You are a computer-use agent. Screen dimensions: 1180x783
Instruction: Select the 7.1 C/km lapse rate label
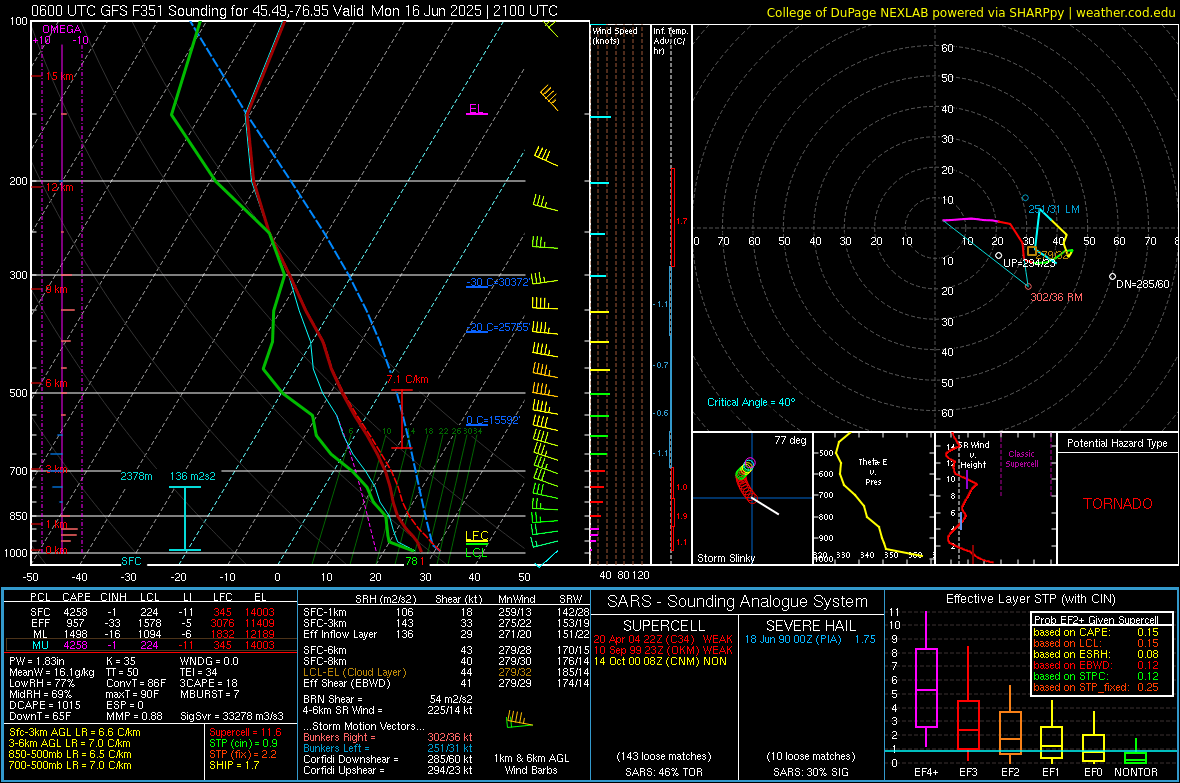click(408, 379)
